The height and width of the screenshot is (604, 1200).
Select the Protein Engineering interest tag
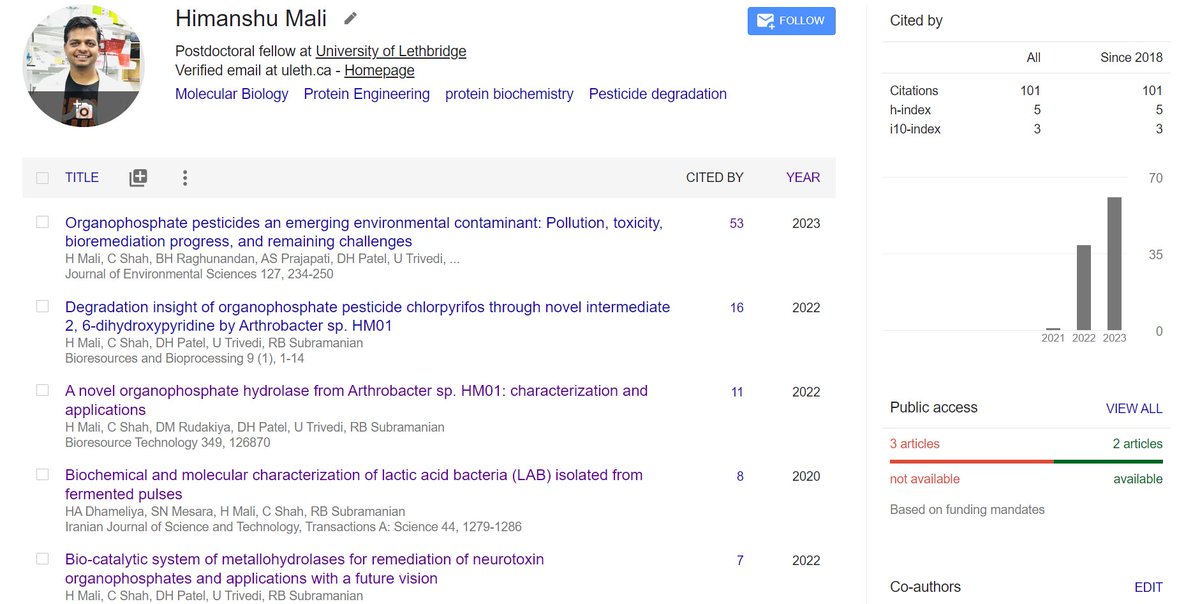[367, 94]
